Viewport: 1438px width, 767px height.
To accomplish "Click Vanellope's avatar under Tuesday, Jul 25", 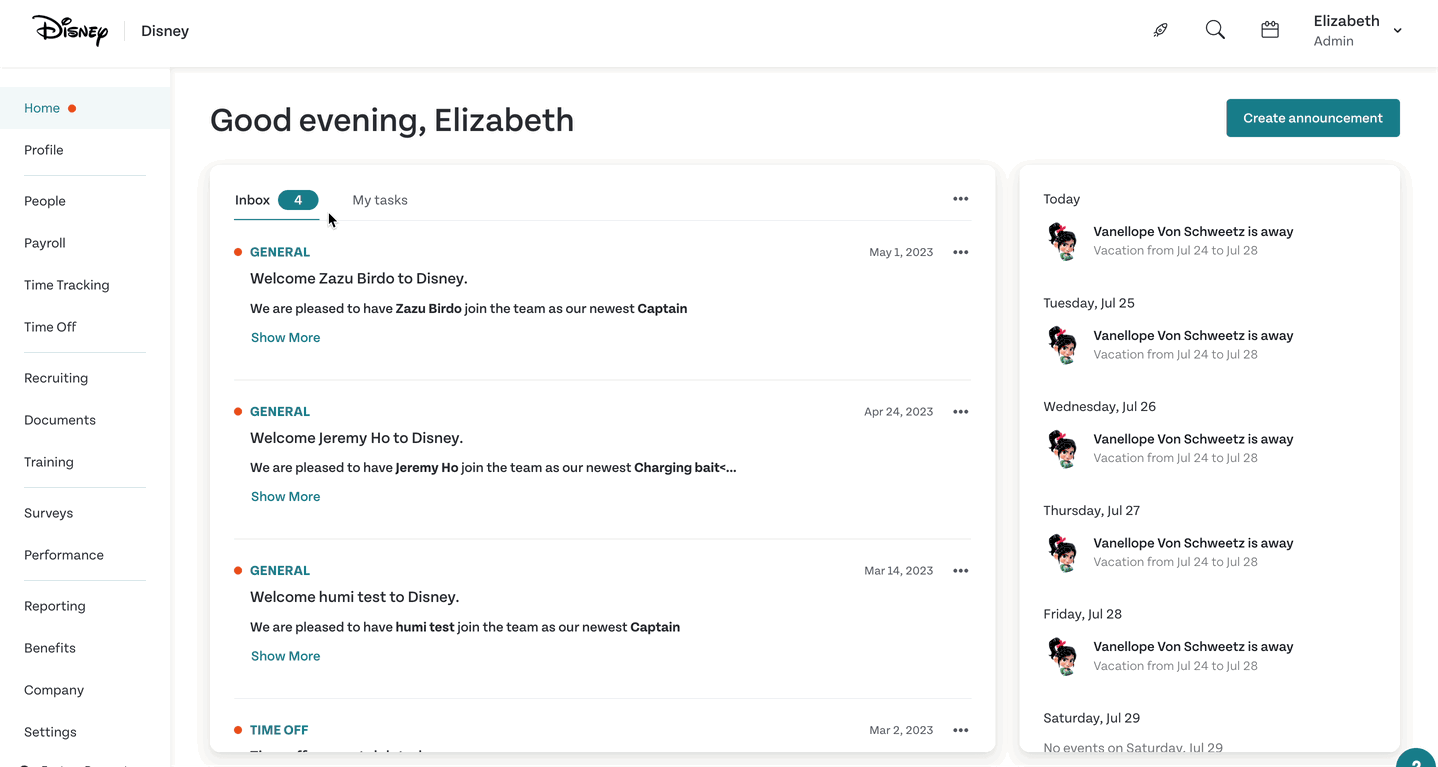I will point(1062,345).
